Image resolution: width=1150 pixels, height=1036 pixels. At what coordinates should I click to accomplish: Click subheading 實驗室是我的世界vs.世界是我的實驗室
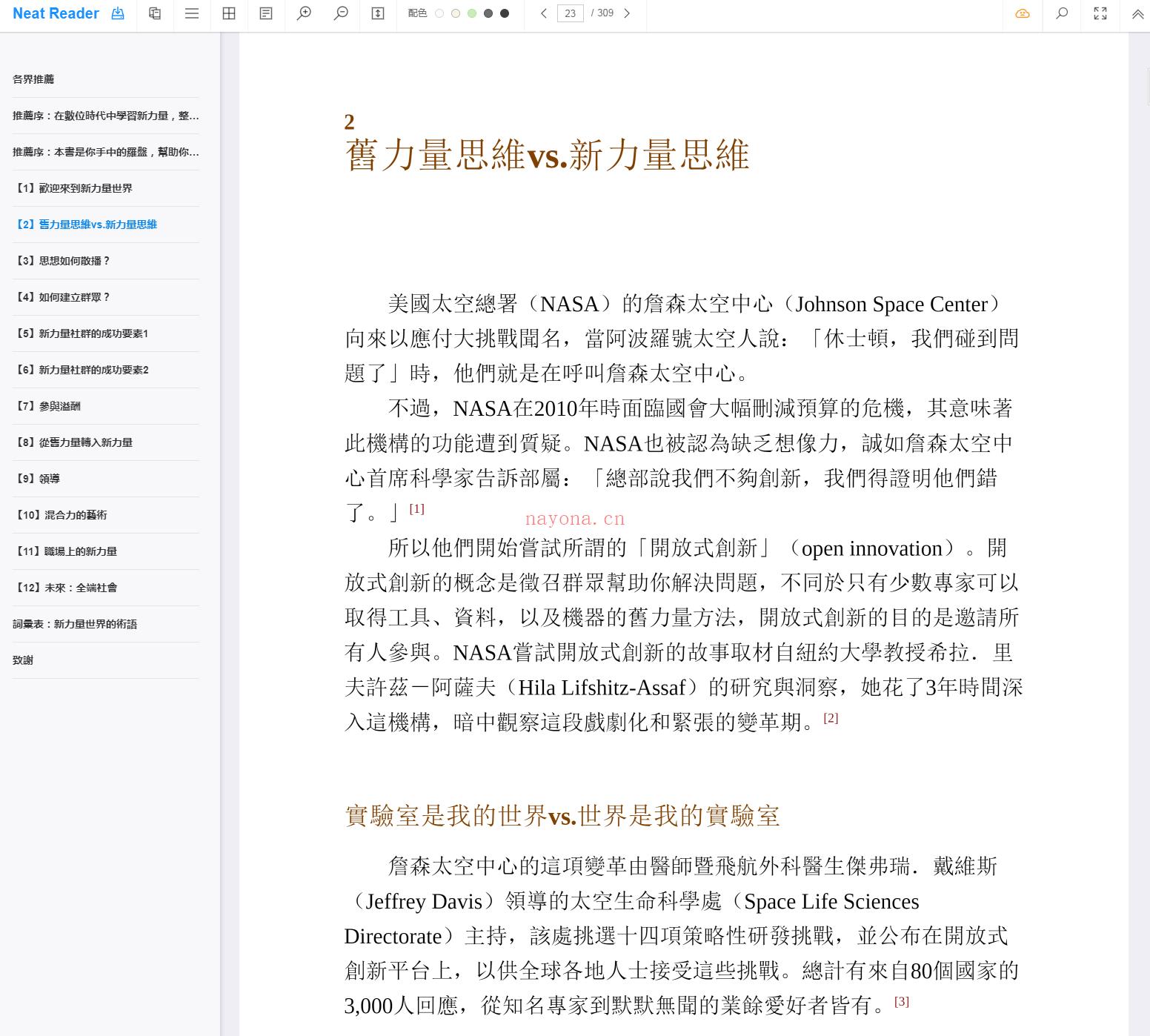tap(562, 816)
